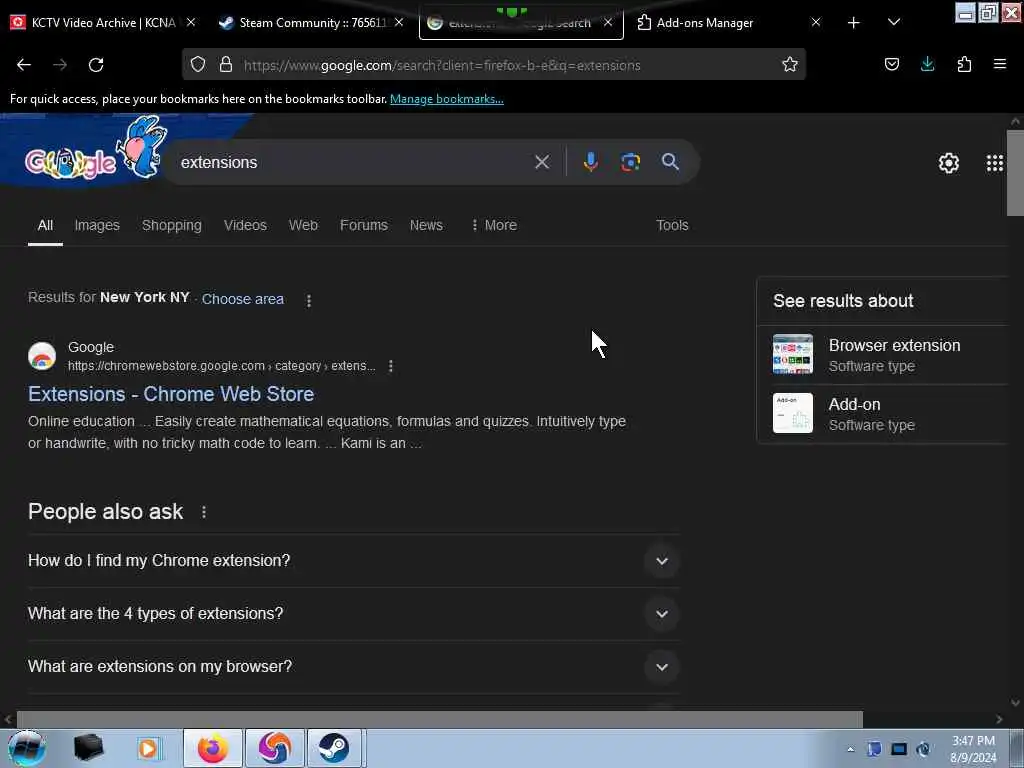Open Firefox from the taskbar

click(x=212, y=748)
